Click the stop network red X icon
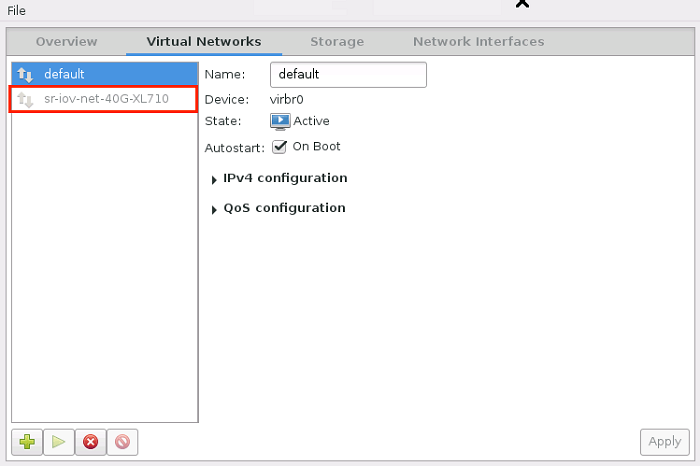 (x=90, y=441)
